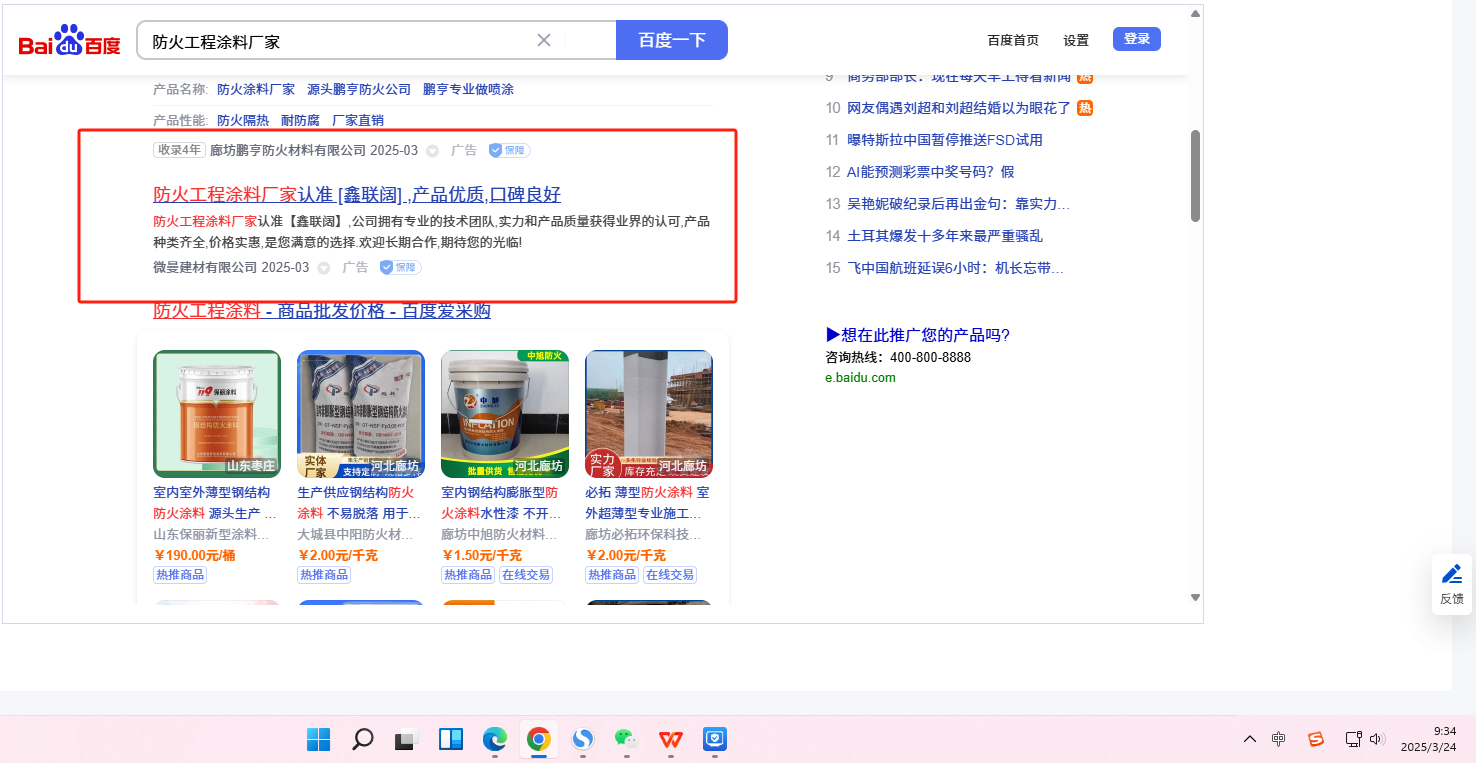1476x763 pixels.
Task: Open the 中旭防火 bucket product image
Action: click(505, 414)
